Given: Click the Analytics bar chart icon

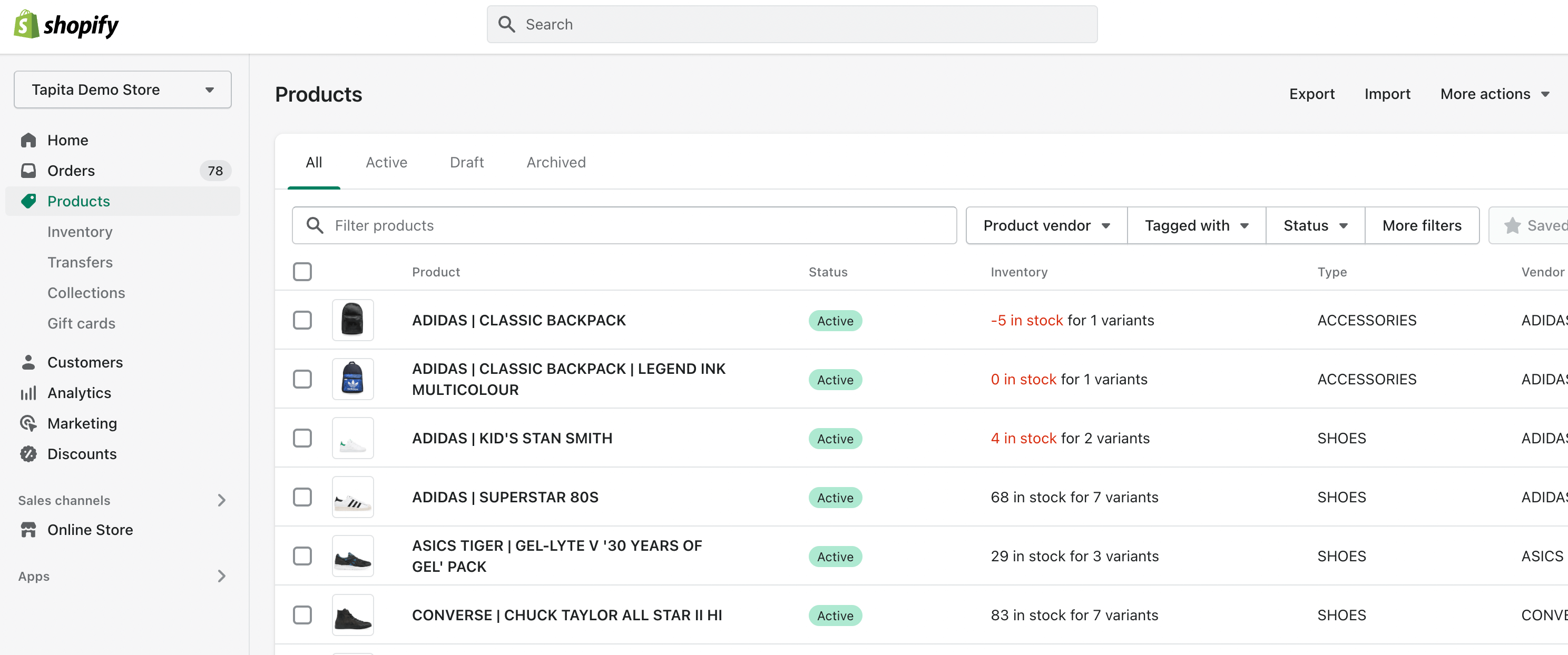Looking at the screenshot, I should [28, 393].
